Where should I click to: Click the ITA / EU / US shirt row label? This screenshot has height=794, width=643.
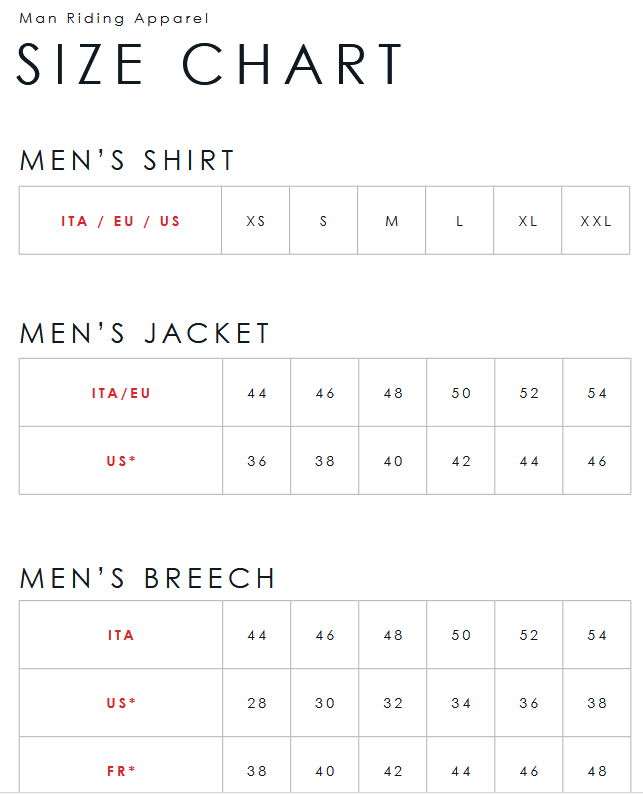pos(120,221)
